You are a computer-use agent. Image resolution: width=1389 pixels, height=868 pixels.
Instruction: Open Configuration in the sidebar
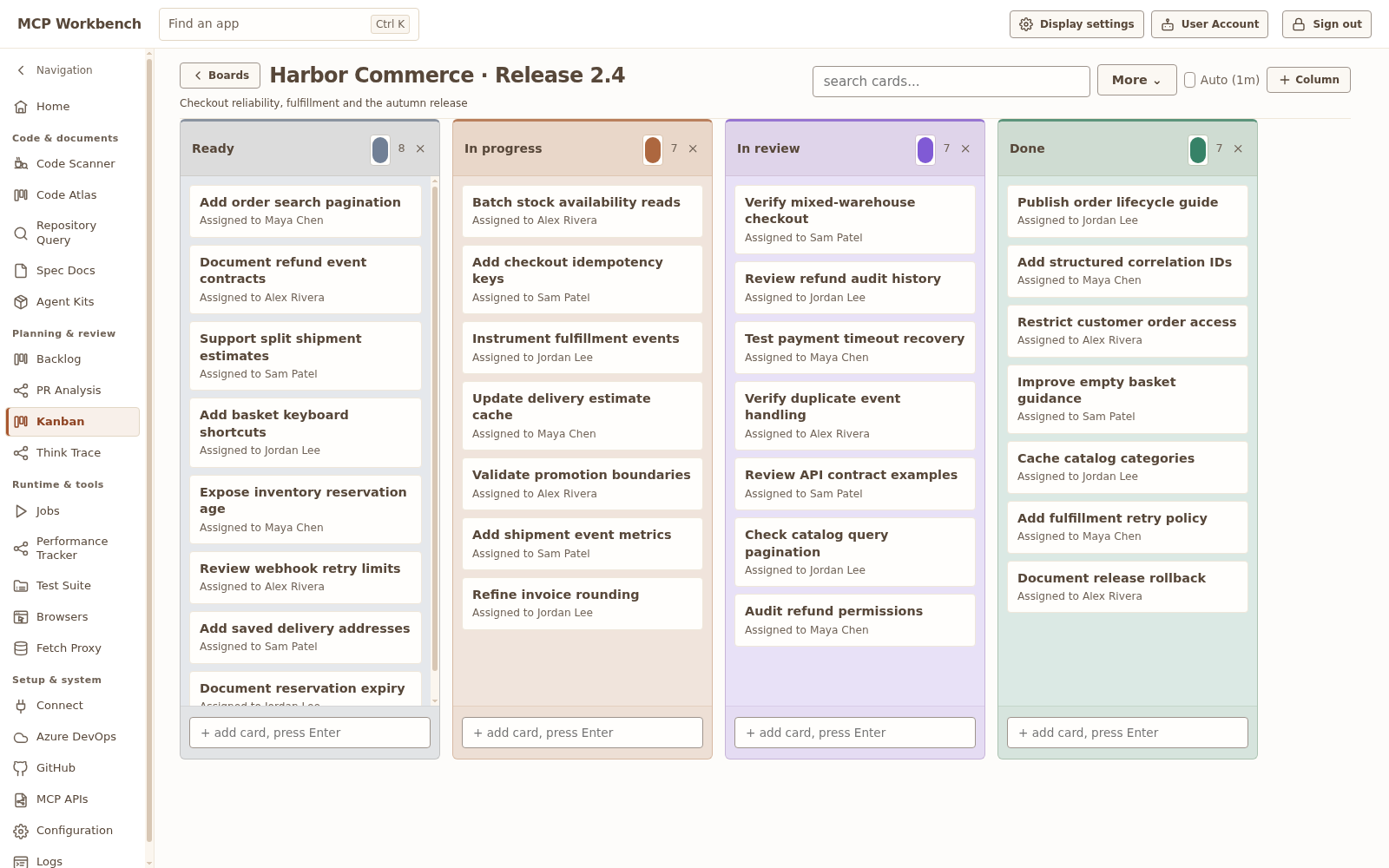pyautogui.click(x=73, y=830)
